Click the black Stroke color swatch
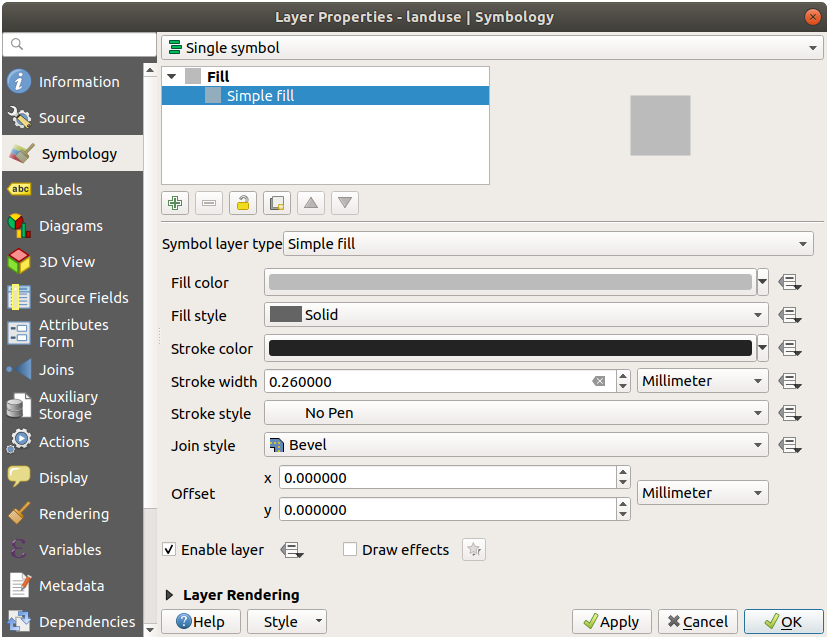Viewport: 829px width, 639px height. (510, 348)
